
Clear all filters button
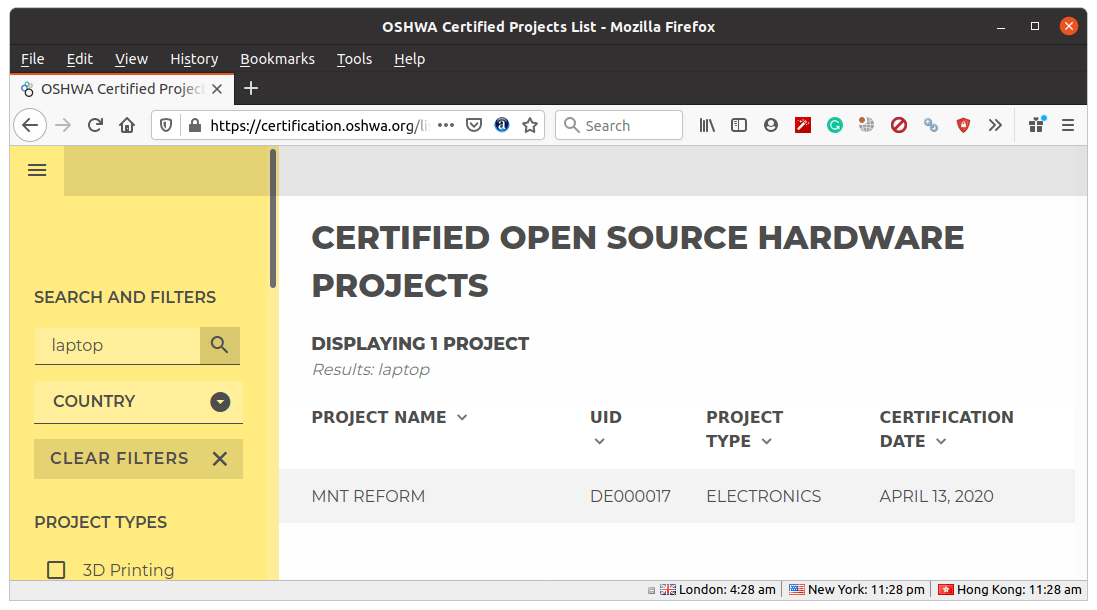[x=139, y=459]
